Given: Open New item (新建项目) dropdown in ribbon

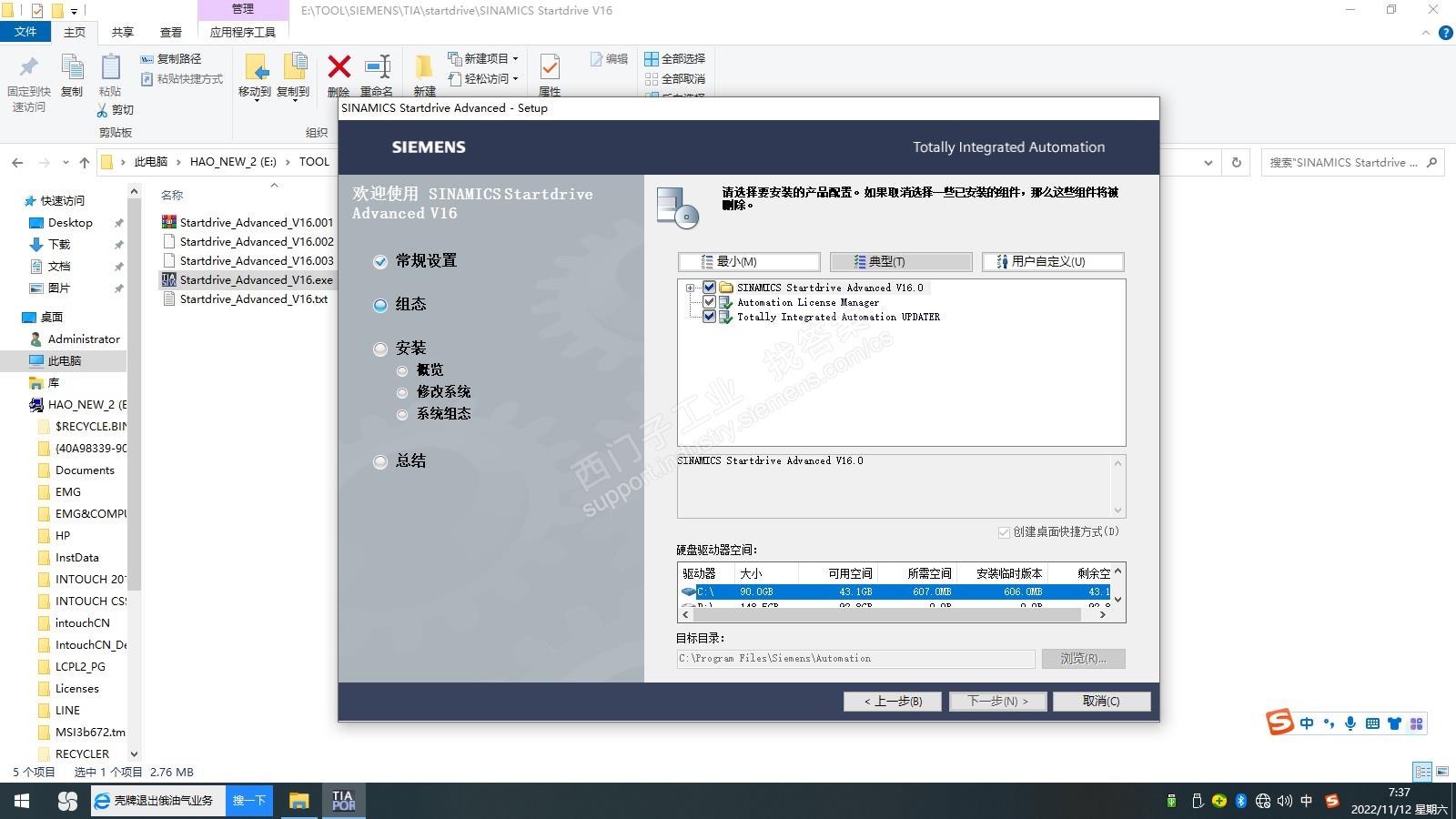Looking at the screenshot, I should 483,58.
